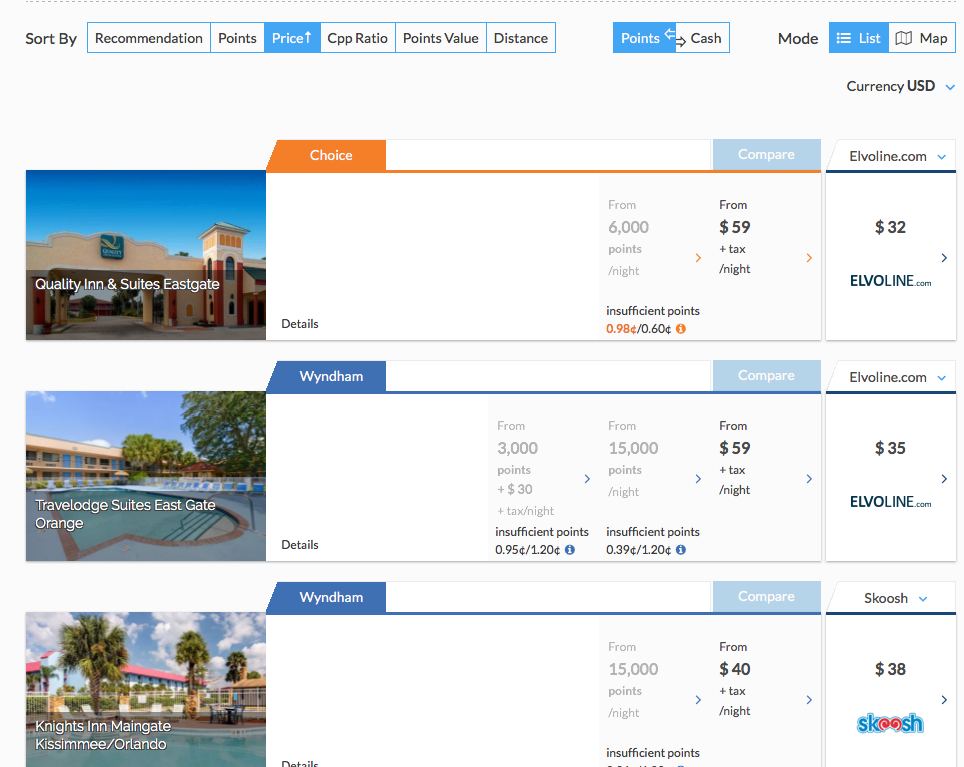Viewport: 964px width, 767px height.
Task: Open Details for Quality Inn & Suites Eastgate
Action: [x=300, y=324]
